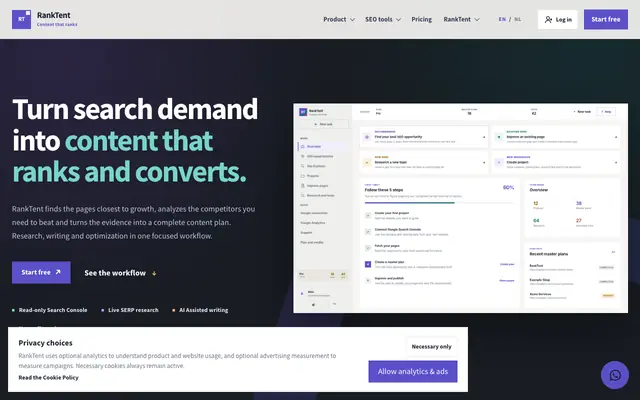Click Start free in the header
Image resolution: width=640 pixels, height=400 pixels.
click(x=606, y=19)
